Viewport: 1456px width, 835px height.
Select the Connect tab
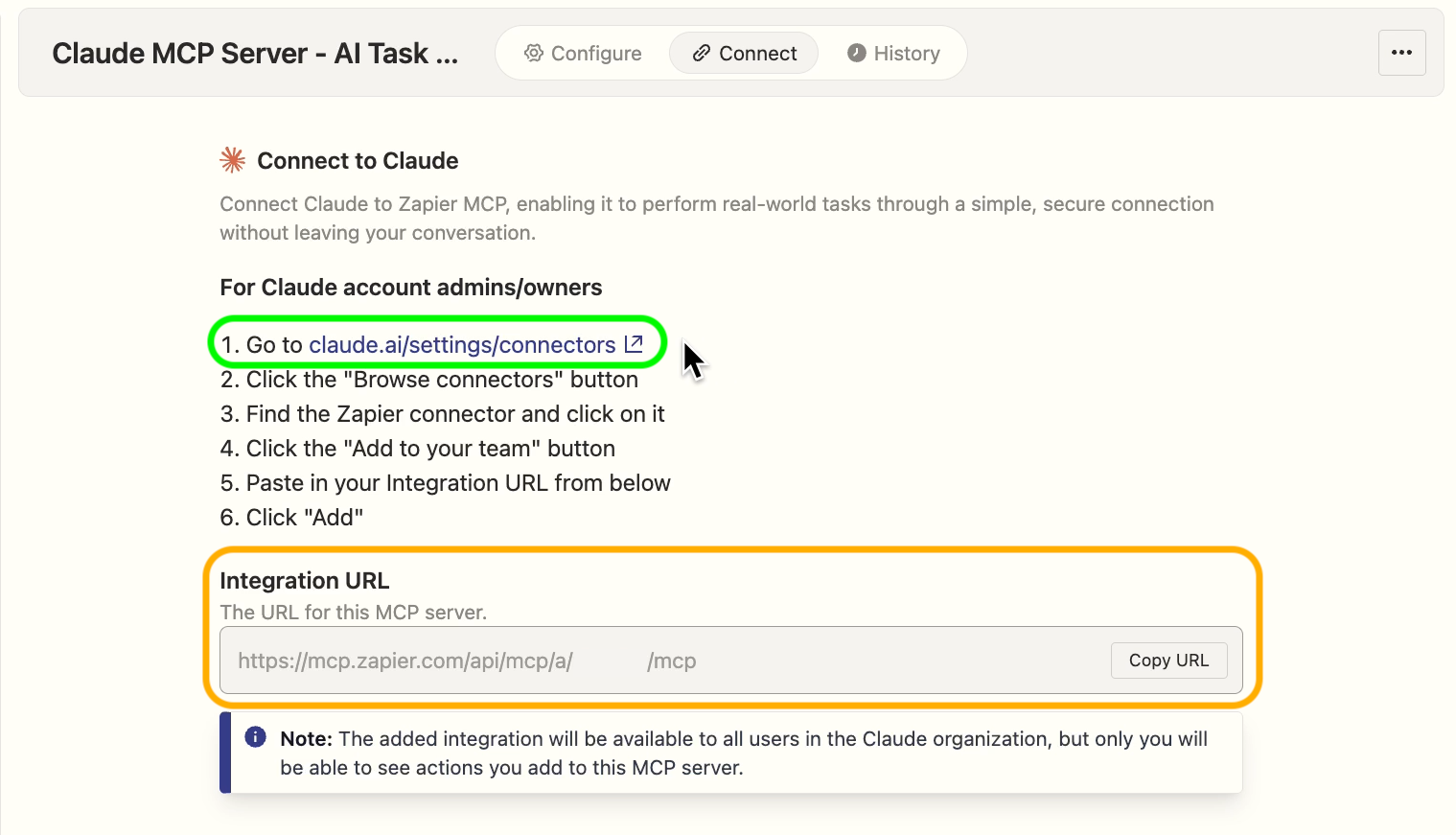744,53
